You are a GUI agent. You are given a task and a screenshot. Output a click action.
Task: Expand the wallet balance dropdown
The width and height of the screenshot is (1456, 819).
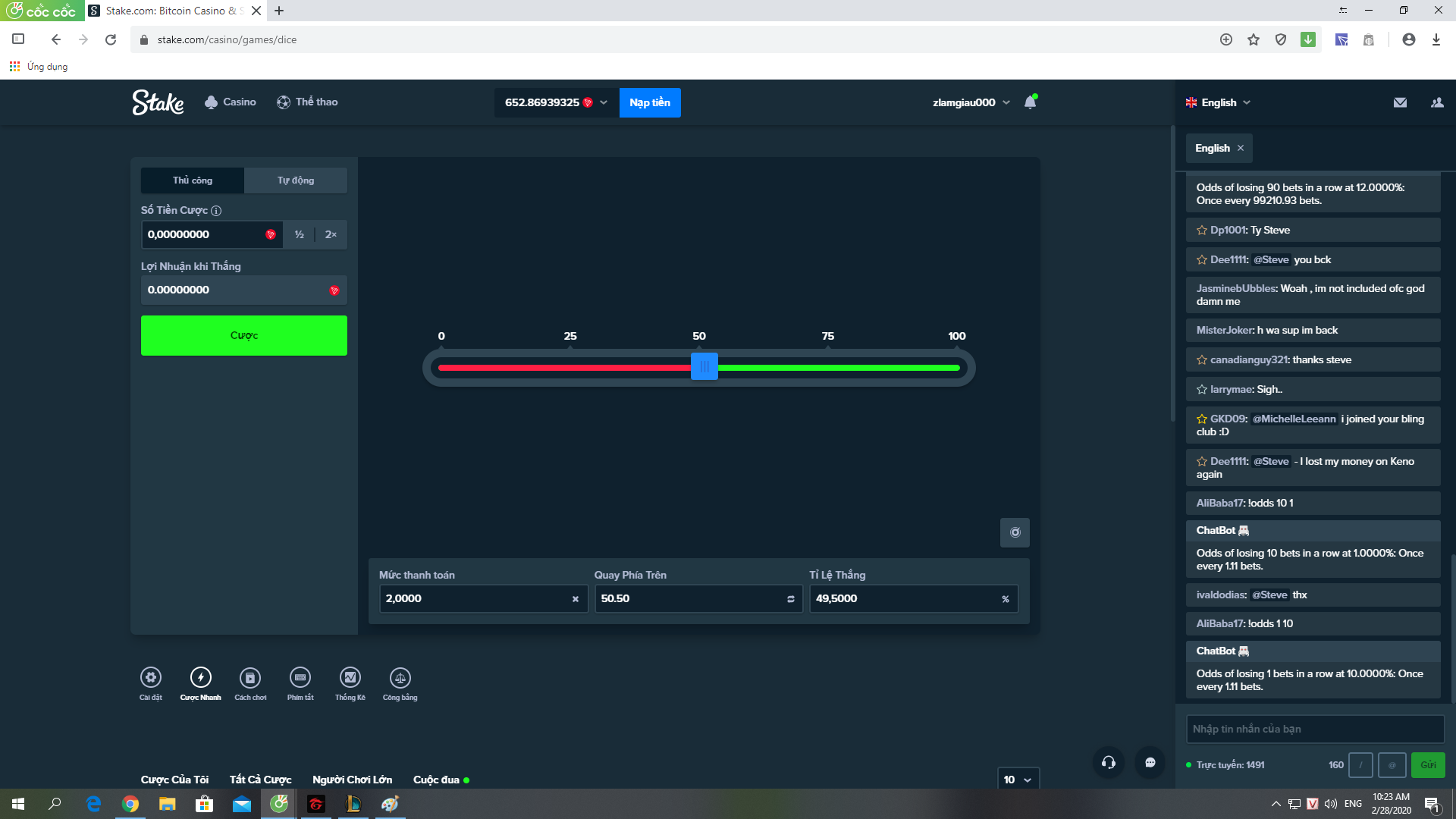(604, 102)
